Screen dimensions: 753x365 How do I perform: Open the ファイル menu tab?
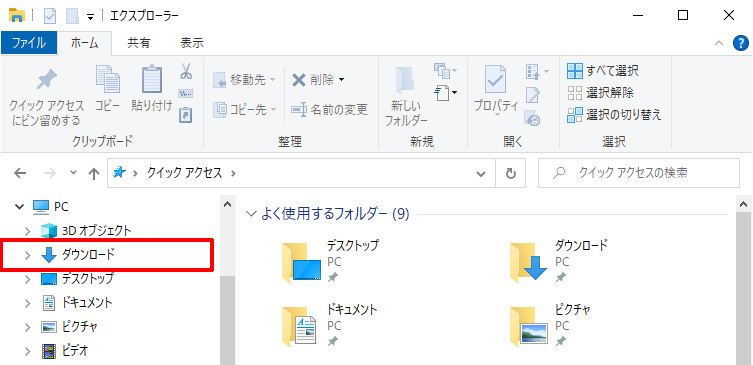[x=29, y=43]
